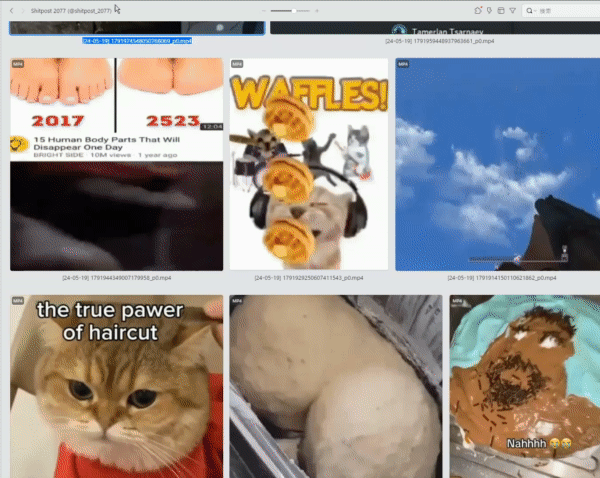600x478 pixels.
Task: Go back with the left arrow button
Action: 11,11
